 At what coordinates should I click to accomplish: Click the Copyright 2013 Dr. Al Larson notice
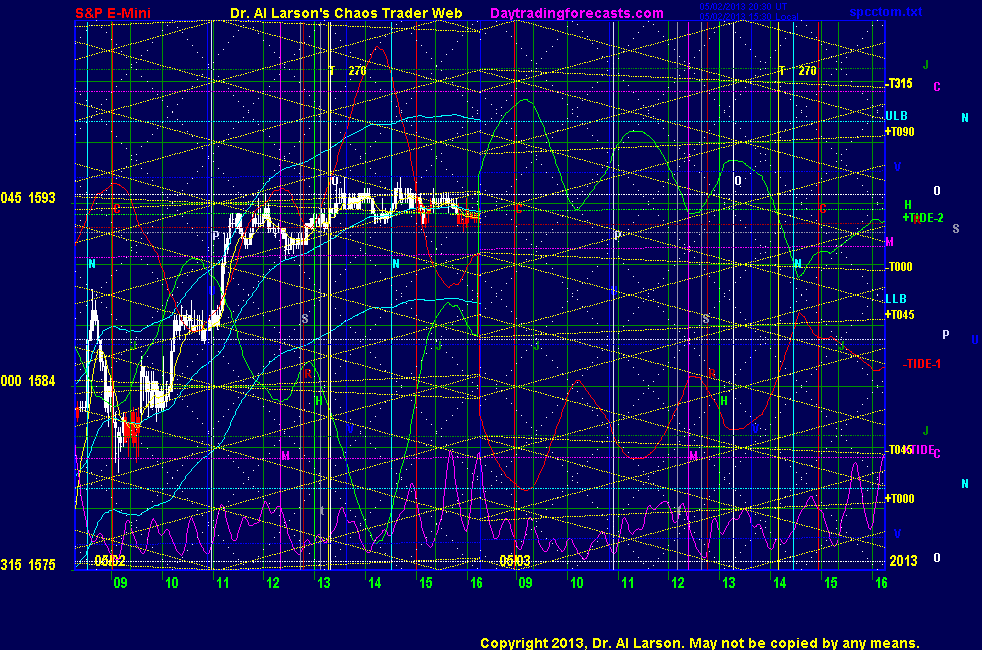pyautogui.click(x=699, y=643)
